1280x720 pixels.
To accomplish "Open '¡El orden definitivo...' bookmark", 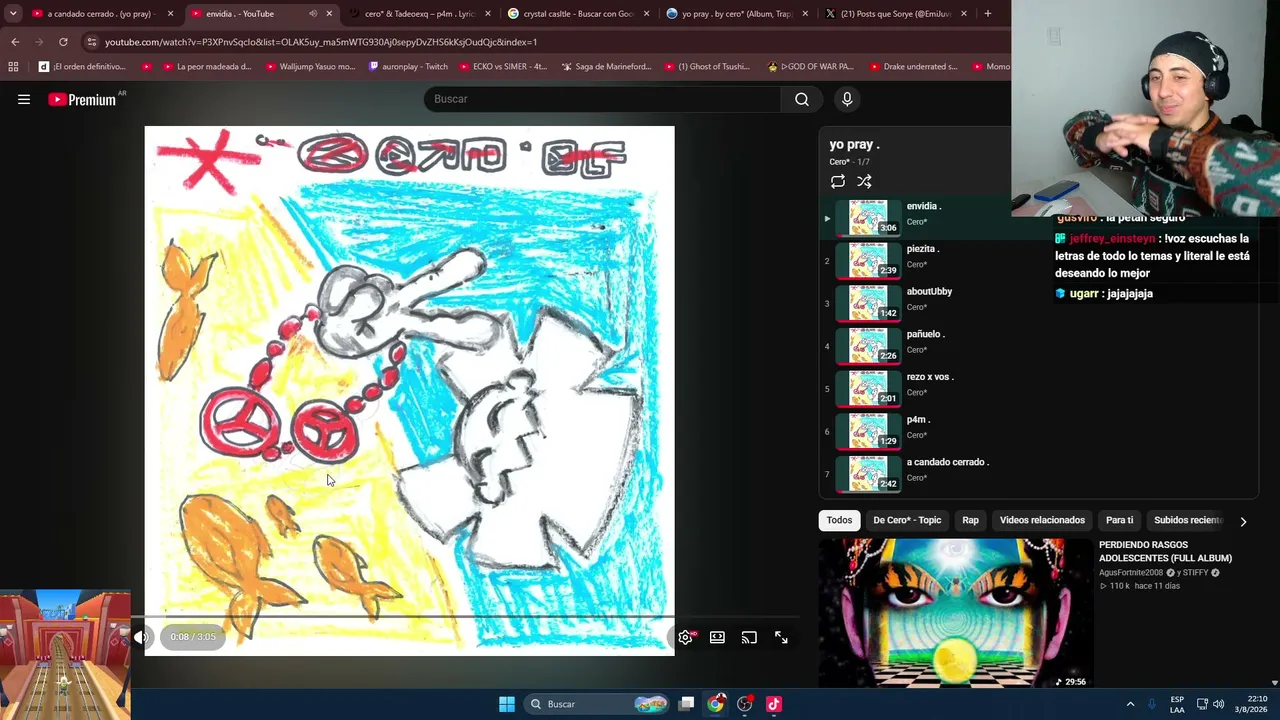I will [x=82, y=67].
